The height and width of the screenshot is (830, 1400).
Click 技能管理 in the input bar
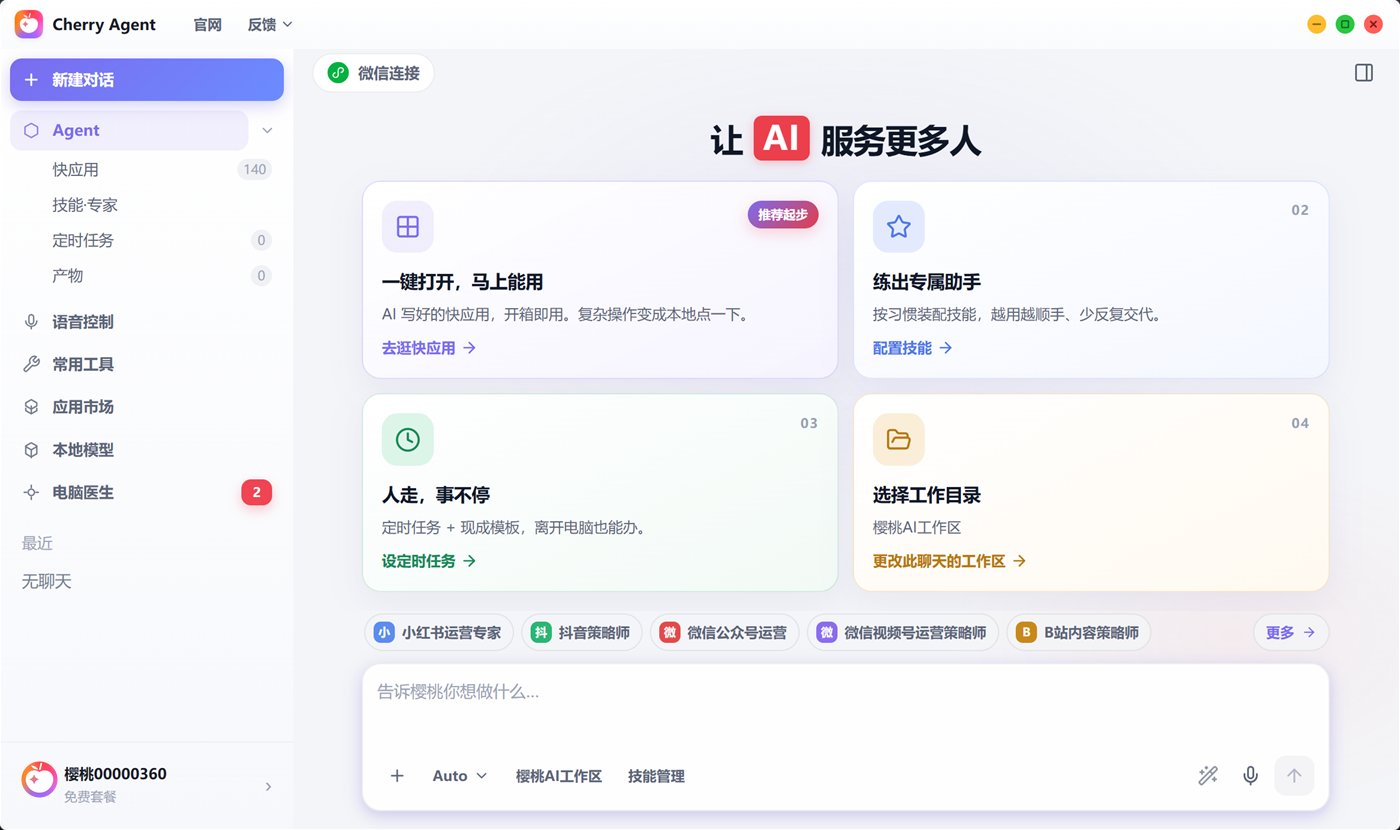[656, 776]
